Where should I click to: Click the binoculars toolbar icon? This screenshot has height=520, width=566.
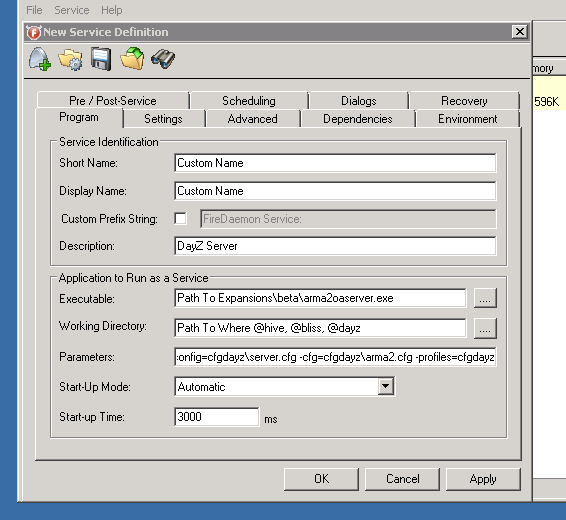163,59
